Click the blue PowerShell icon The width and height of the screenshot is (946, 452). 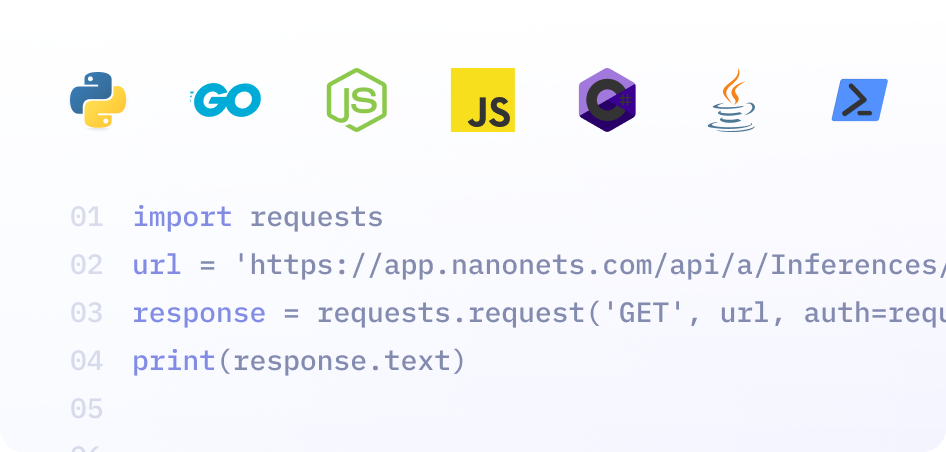point(859,100)
